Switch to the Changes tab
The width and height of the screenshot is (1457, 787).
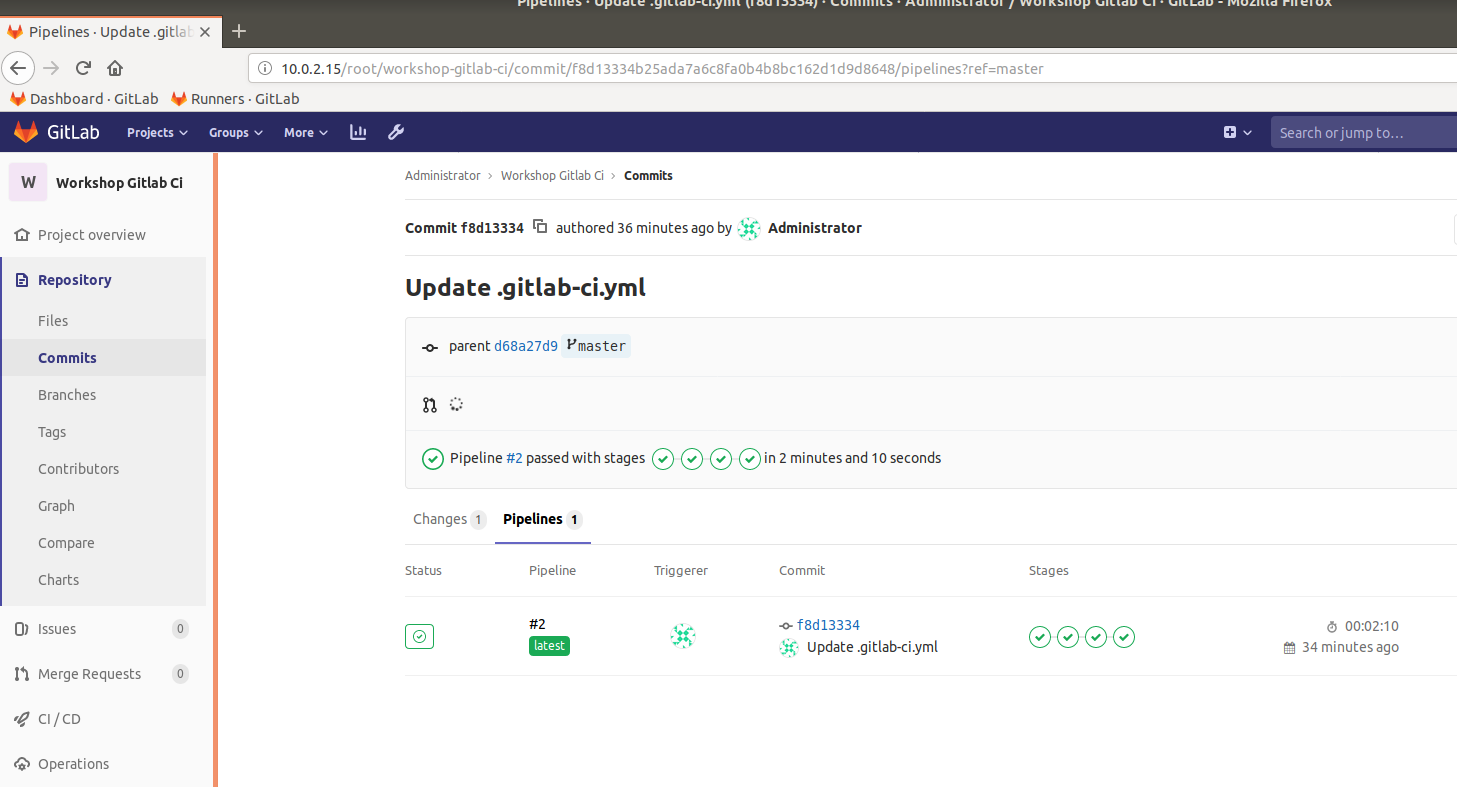[x=442, y=519]
